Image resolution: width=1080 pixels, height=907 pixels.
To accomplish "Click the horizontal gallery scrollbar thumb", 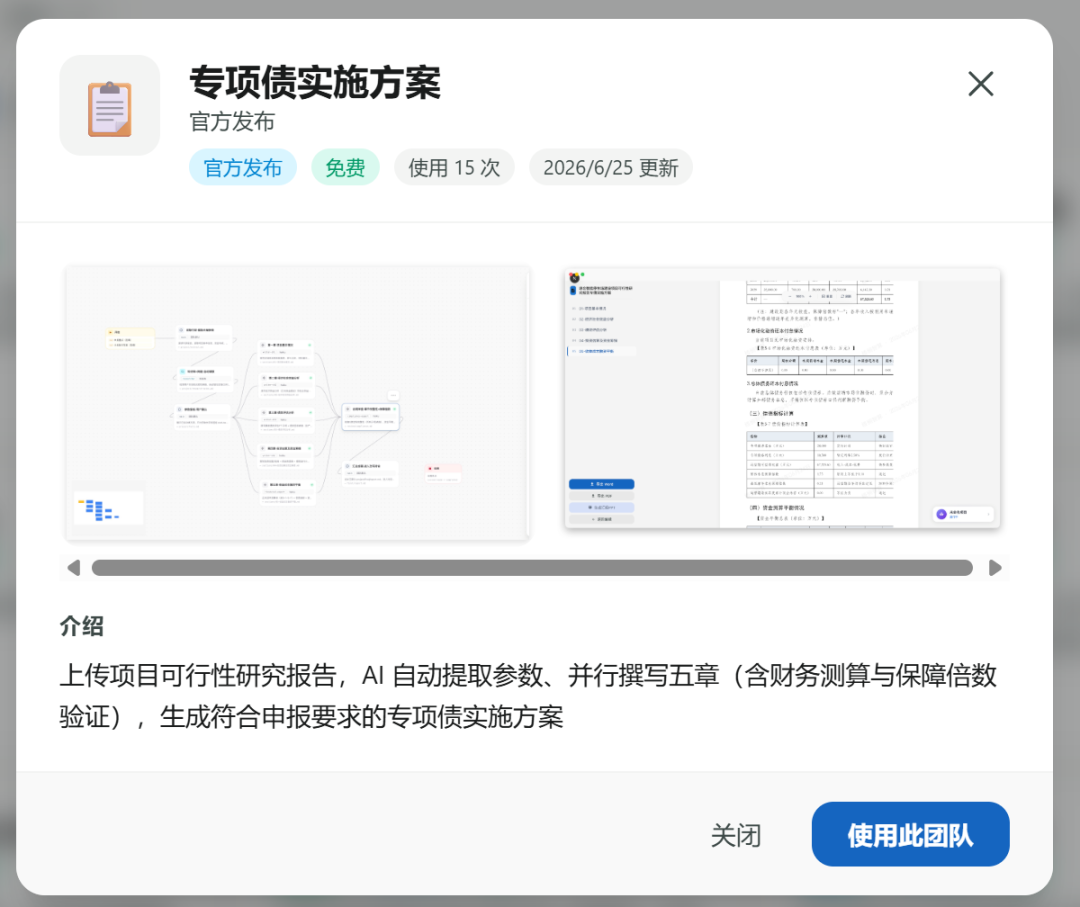I will tap(532, 567).
